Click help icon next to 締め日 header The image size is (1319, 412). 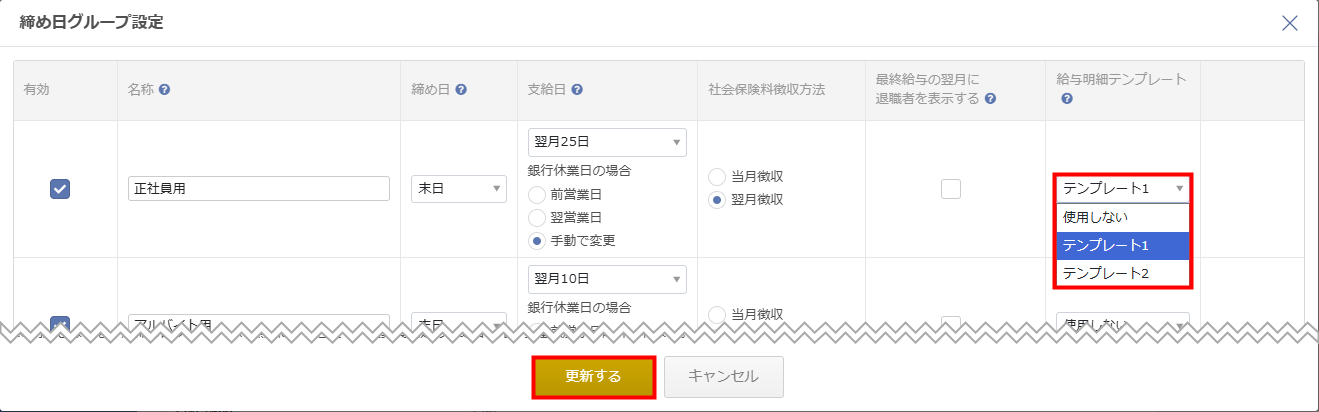[461, 89]
